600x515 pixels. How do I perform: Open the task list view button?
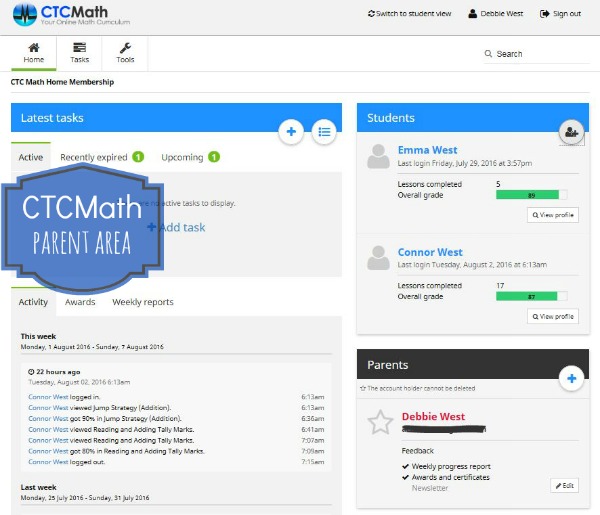[x=324, y=132]
